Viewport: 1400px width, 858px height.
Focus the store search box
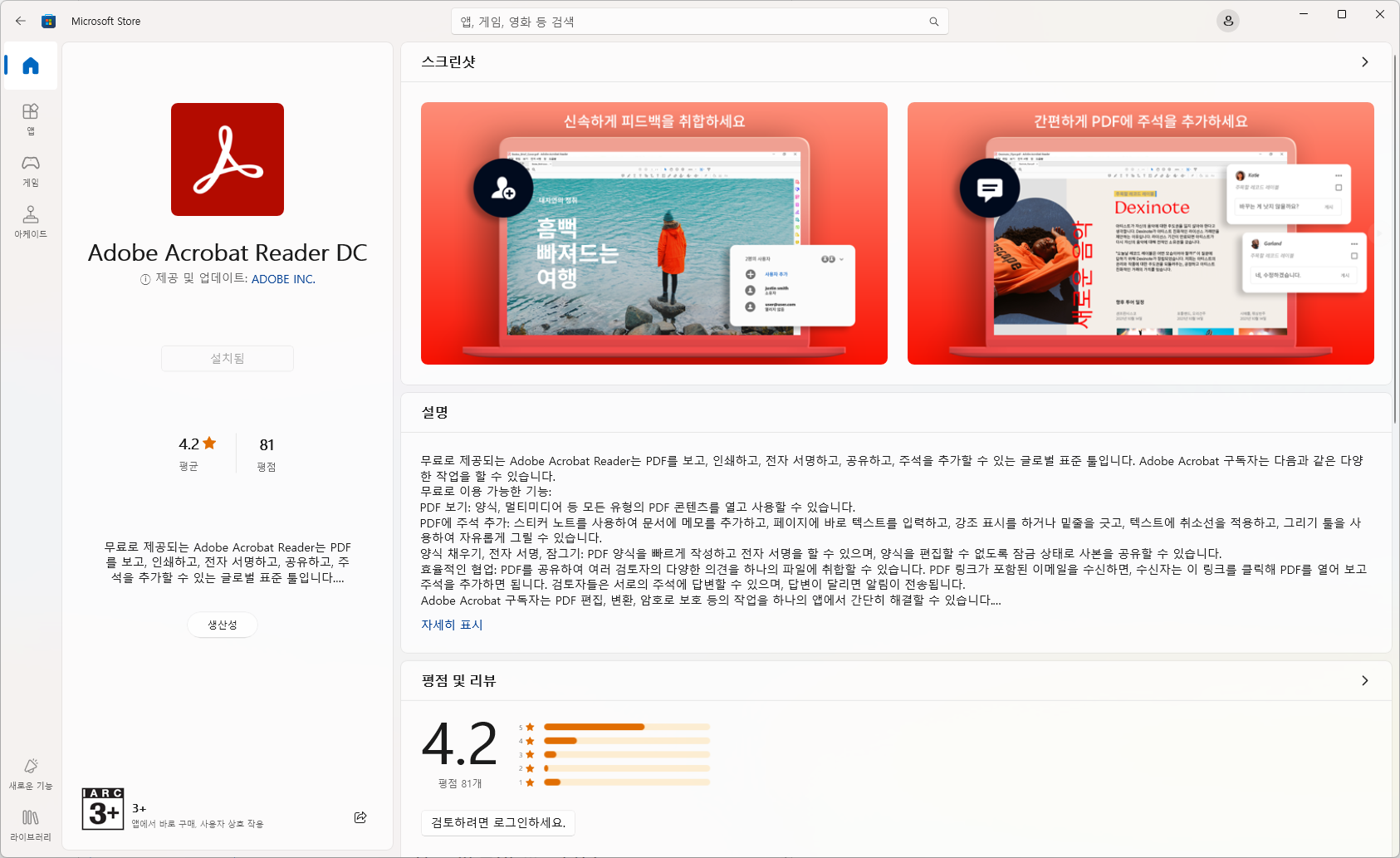700,22
